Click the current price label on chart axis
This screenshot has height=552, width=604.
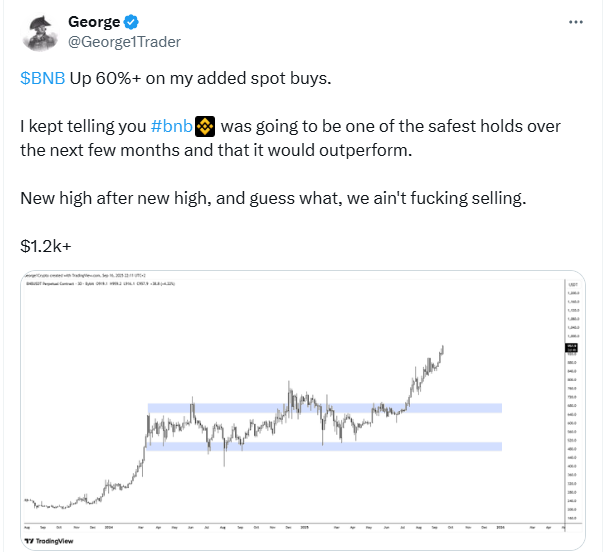pyautogui.click(x=572, y=347)
